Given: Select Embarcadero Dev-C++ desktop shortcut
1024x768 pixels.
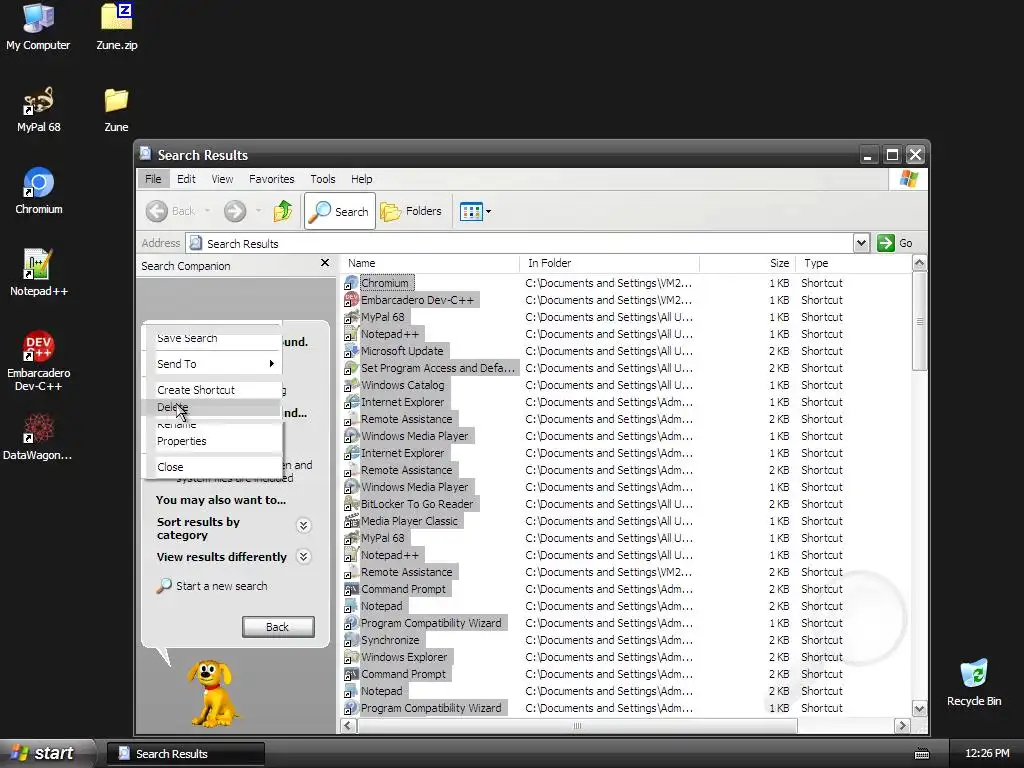Looking at the screenshot, I should (38, 360).
